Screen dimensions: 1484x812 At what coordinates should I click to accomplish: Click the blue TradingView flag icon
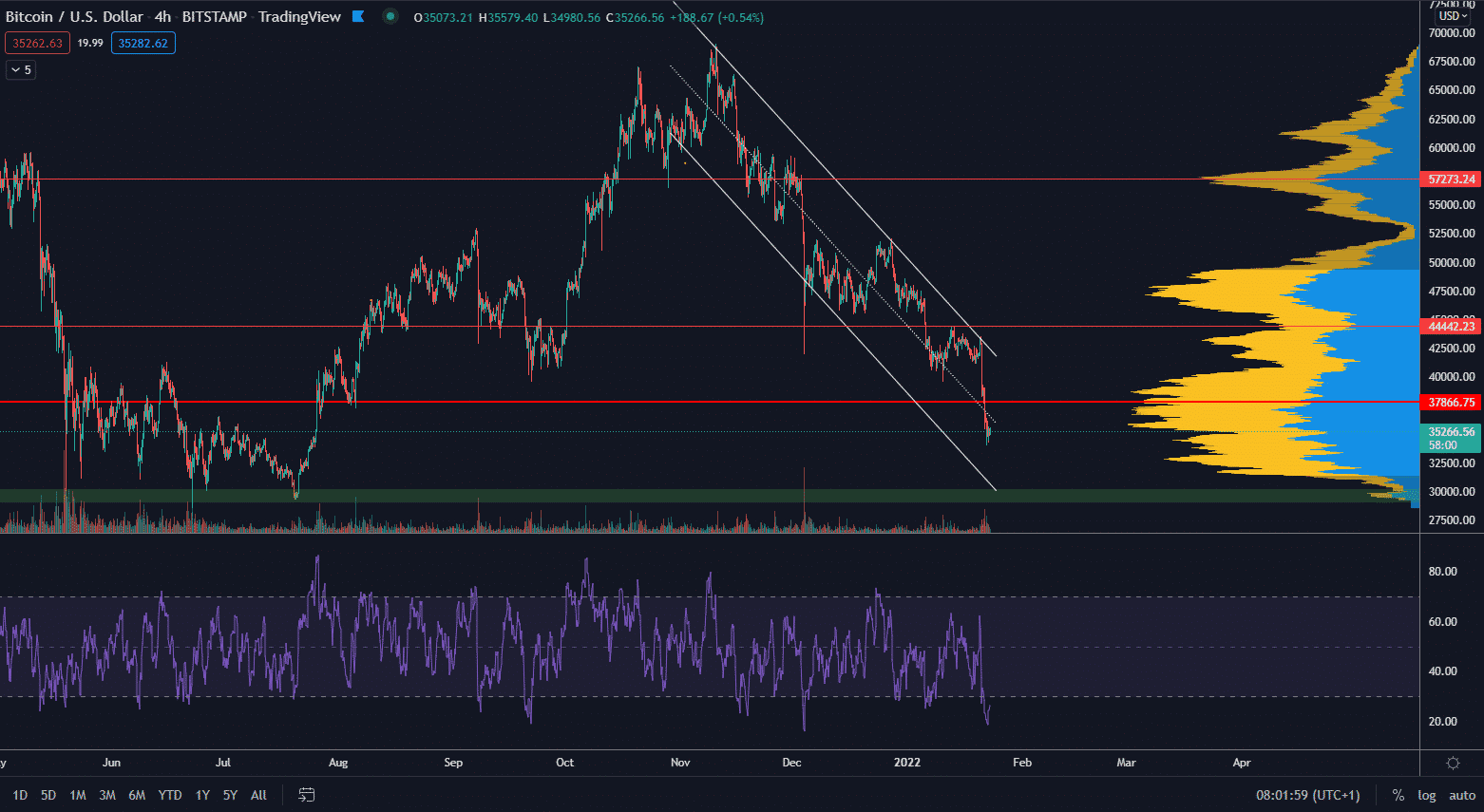click(x=358, y=17)
